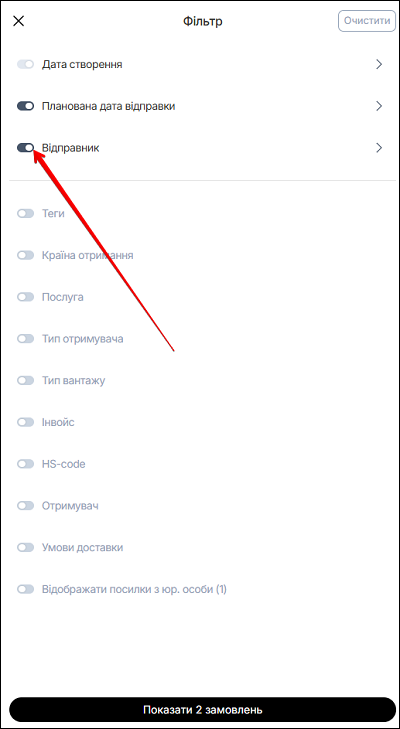
Task: Enable the Теги filter switch
Action: pos(26,213)
